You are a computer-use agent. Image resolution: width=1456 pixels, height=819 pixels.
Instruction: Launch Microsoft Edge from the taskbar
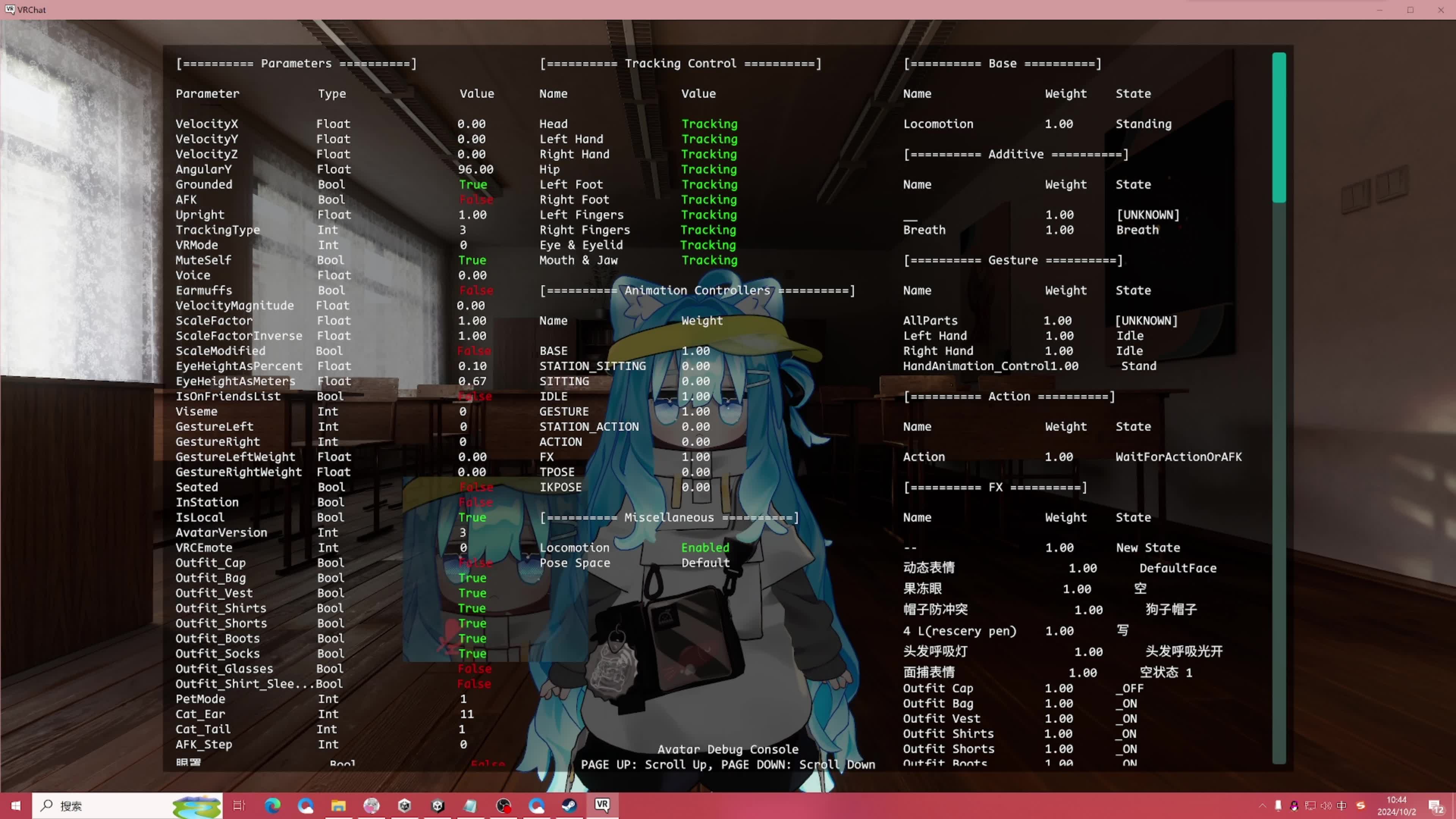pos(273,805)
